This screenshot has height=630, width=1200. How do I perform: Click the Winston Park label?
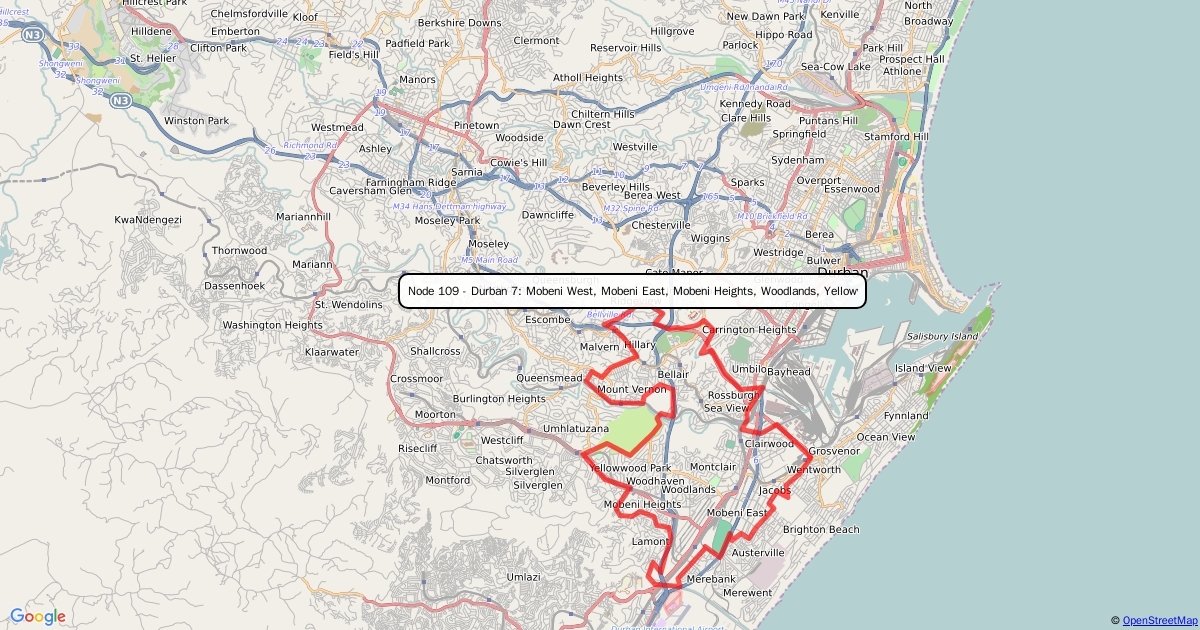click(x=197, y=121)
